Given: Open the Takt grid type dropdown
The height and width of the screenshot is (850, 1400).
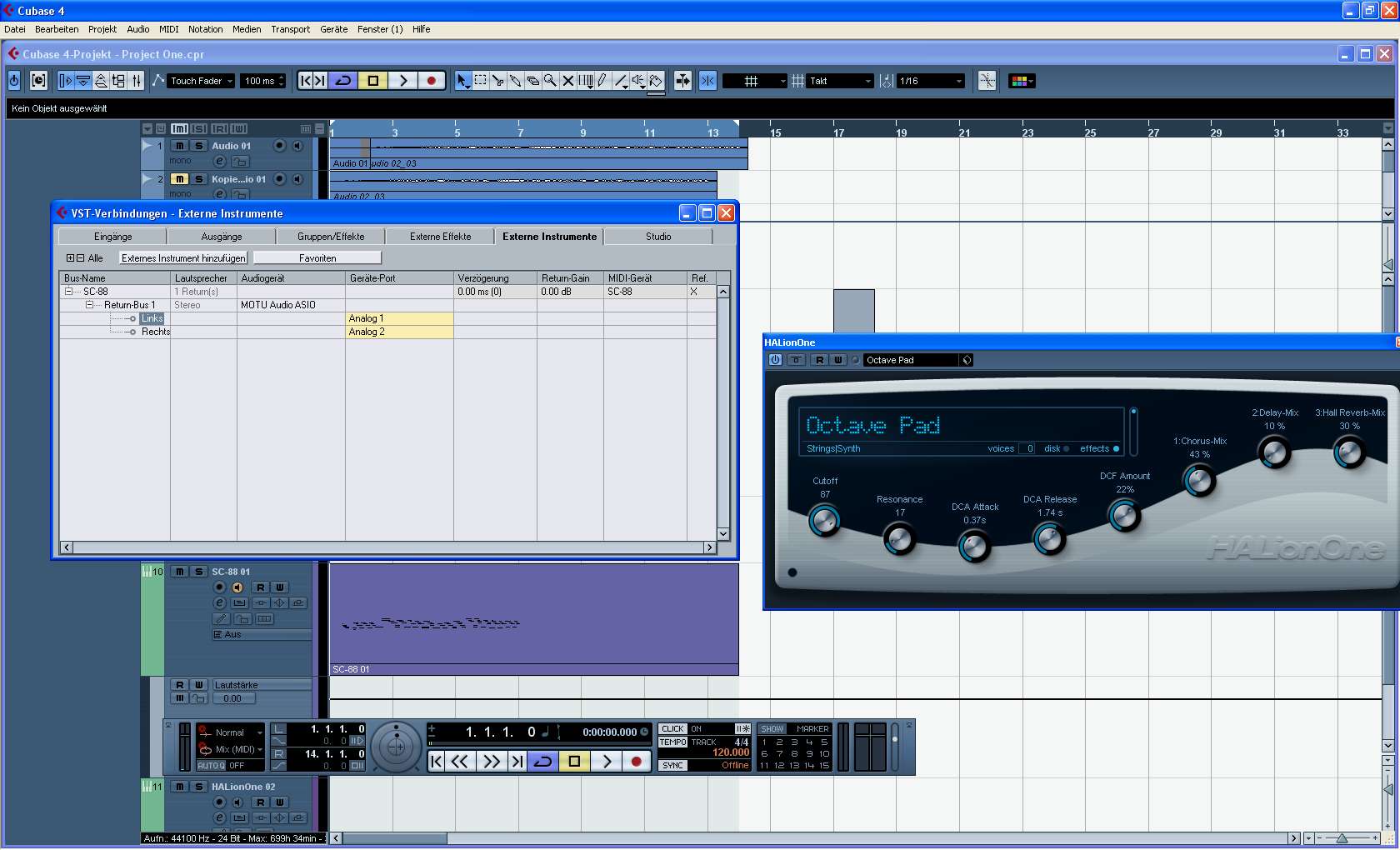Looking at the screenshot, I should (840, 81).
